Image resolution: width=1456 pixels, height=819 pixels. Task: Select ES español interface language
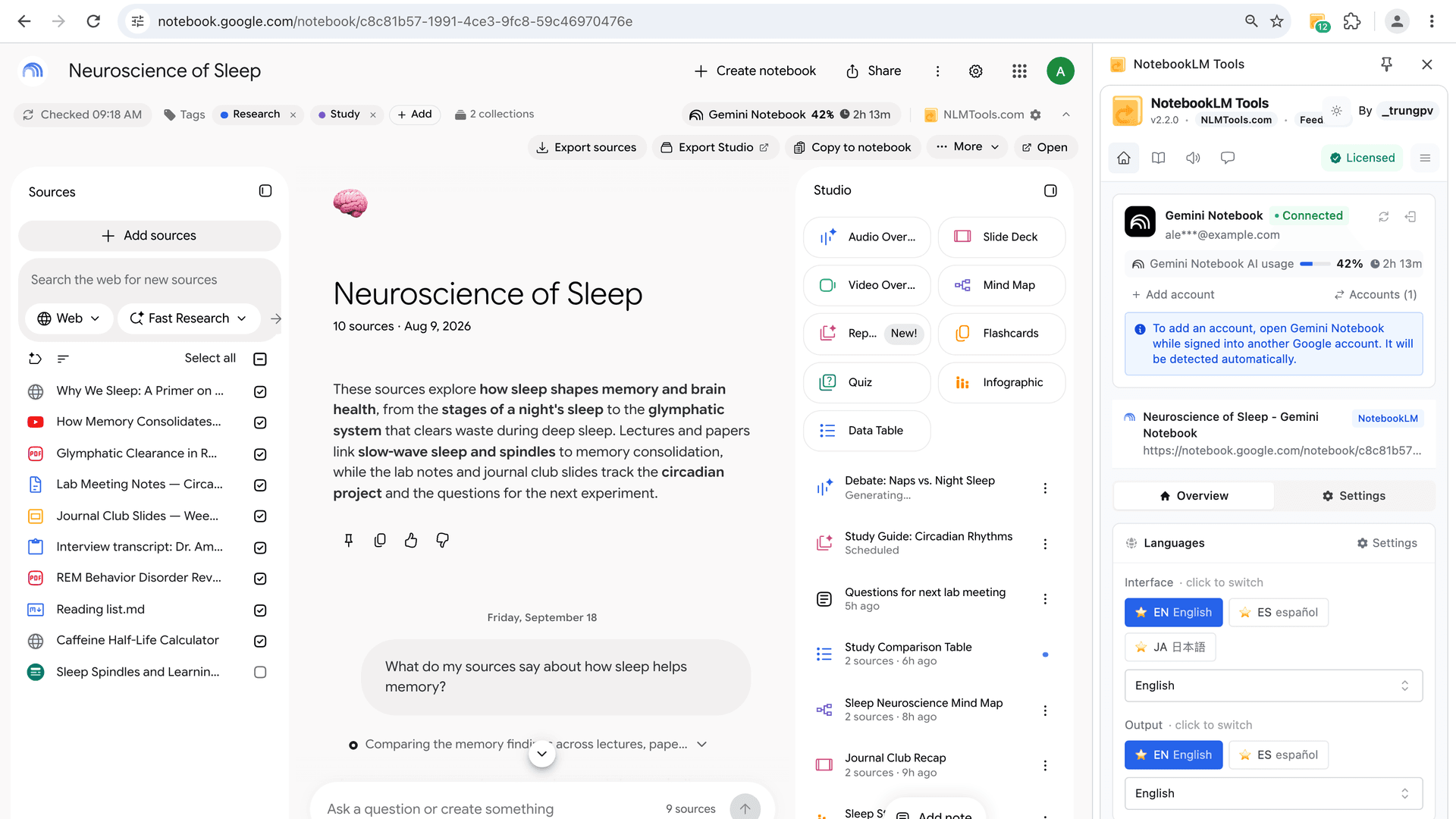point(1279,613)
